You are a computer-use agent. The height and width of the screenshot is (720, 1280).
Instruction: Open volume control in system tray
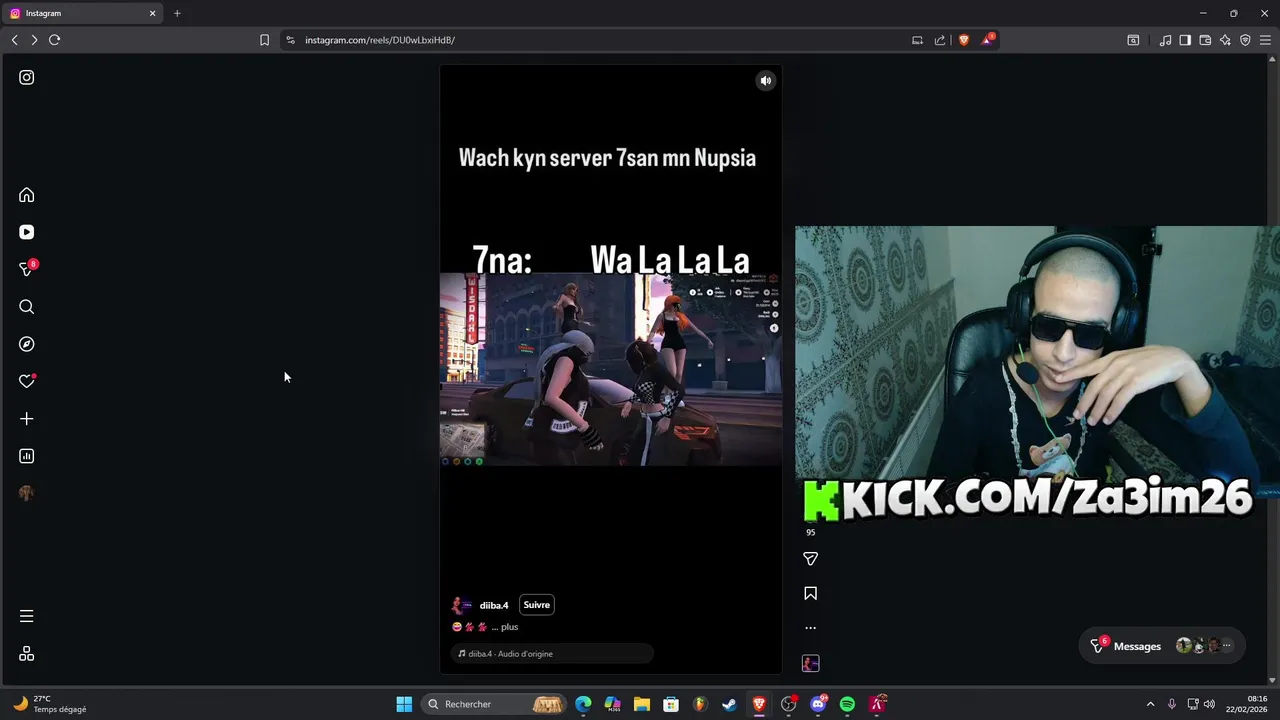pyautogui.click(x=1209, y=704)
